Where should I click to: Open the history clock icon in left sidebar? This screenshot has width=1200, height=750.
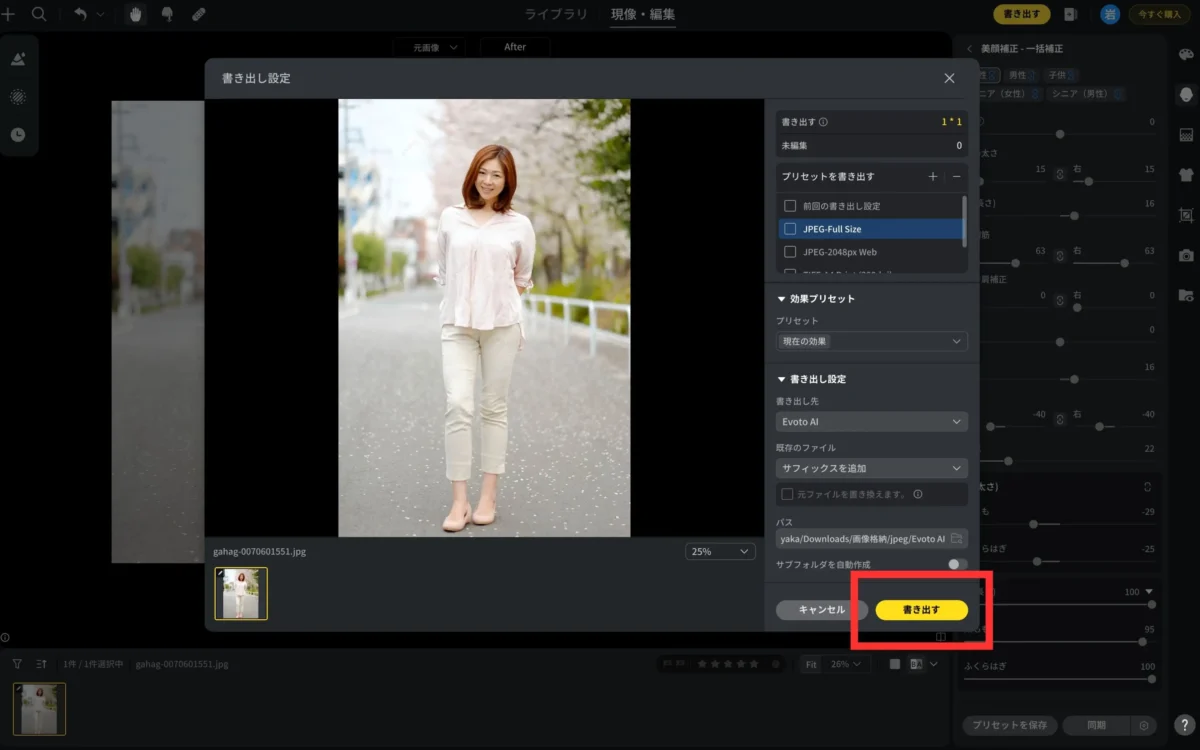[x=18, y=135]
